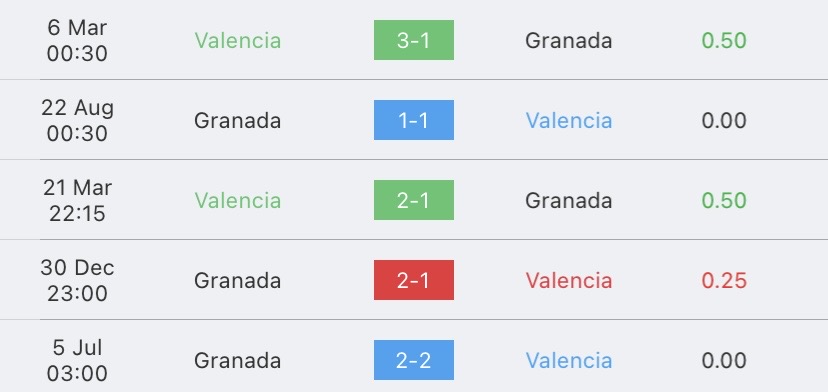
Task: Open Valencia home team on 21 Mar
Action: point(238,200)
